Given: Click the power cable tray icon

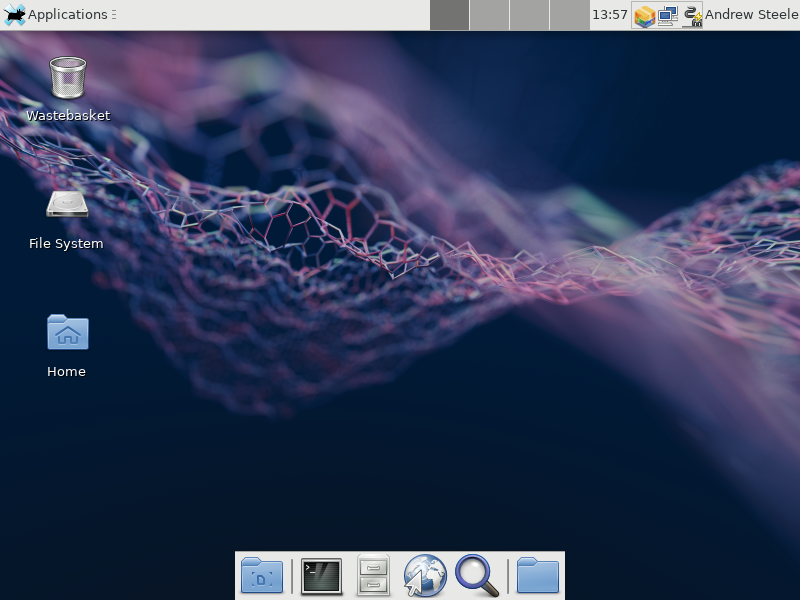Looking at the screenshot, I should 692,15.
